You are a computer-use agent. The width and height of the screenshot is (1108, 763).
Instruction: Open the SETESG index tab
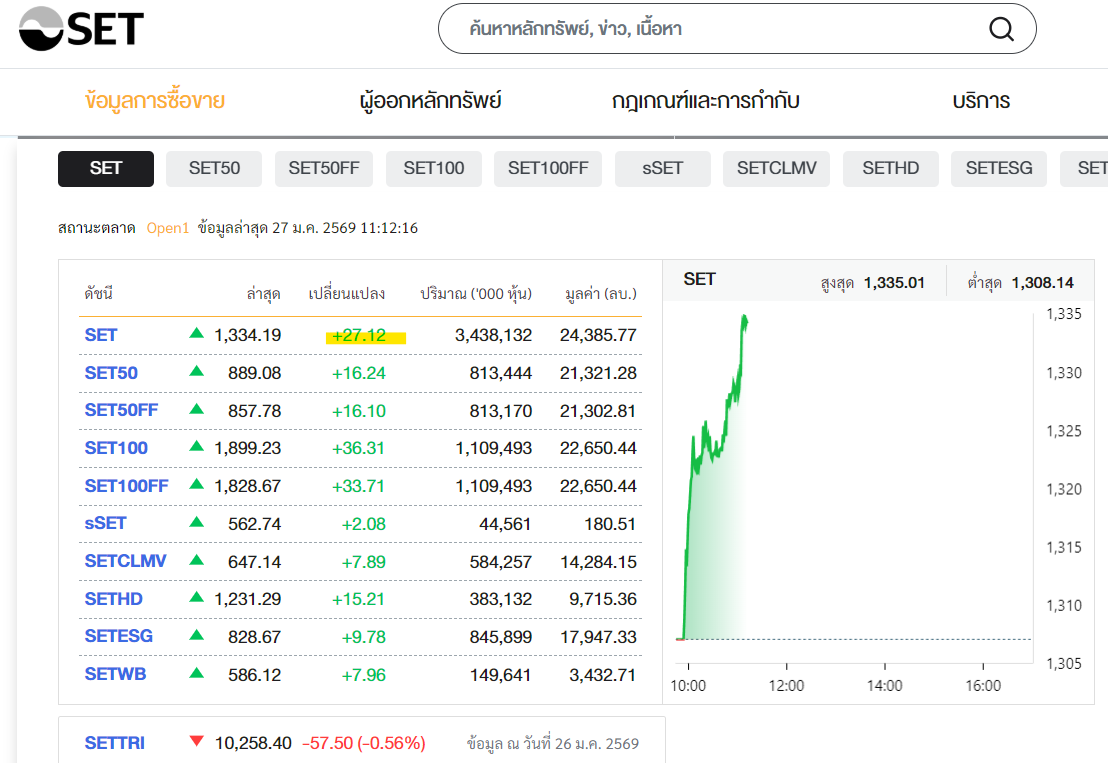[999, 168]
